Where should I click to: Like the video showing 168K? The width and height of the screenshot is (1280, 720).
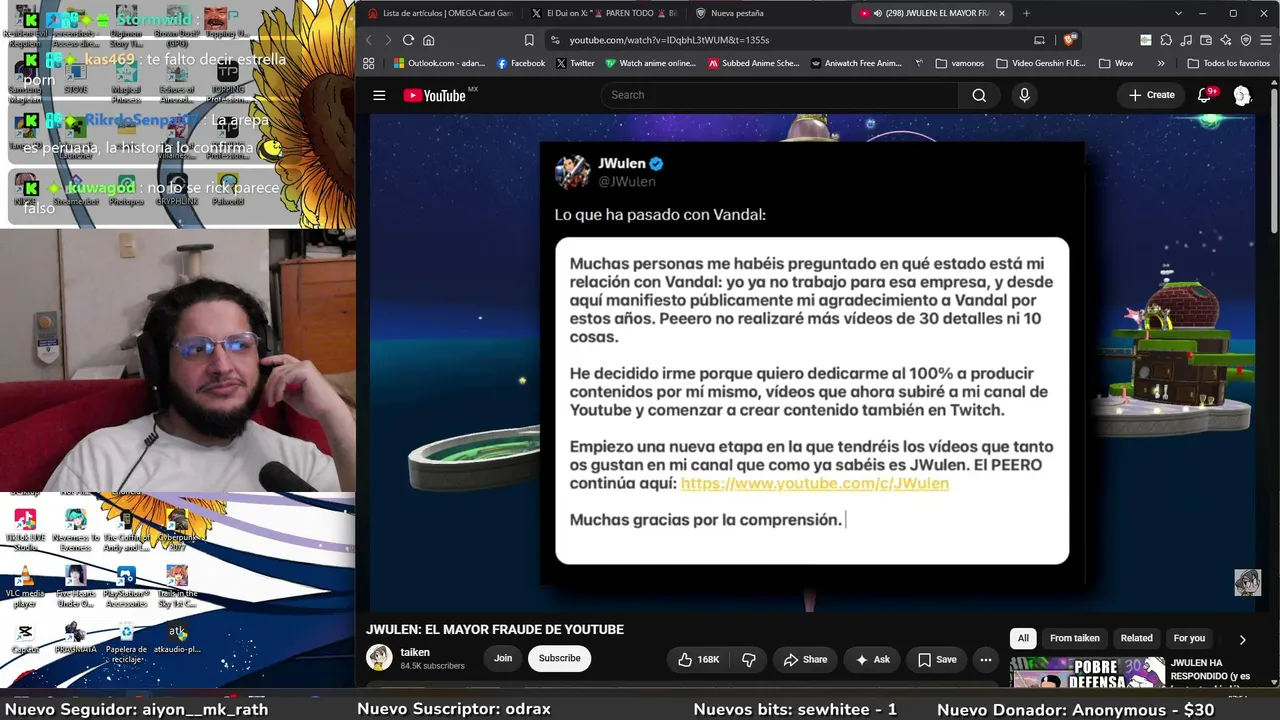click(x=699, y=659)
